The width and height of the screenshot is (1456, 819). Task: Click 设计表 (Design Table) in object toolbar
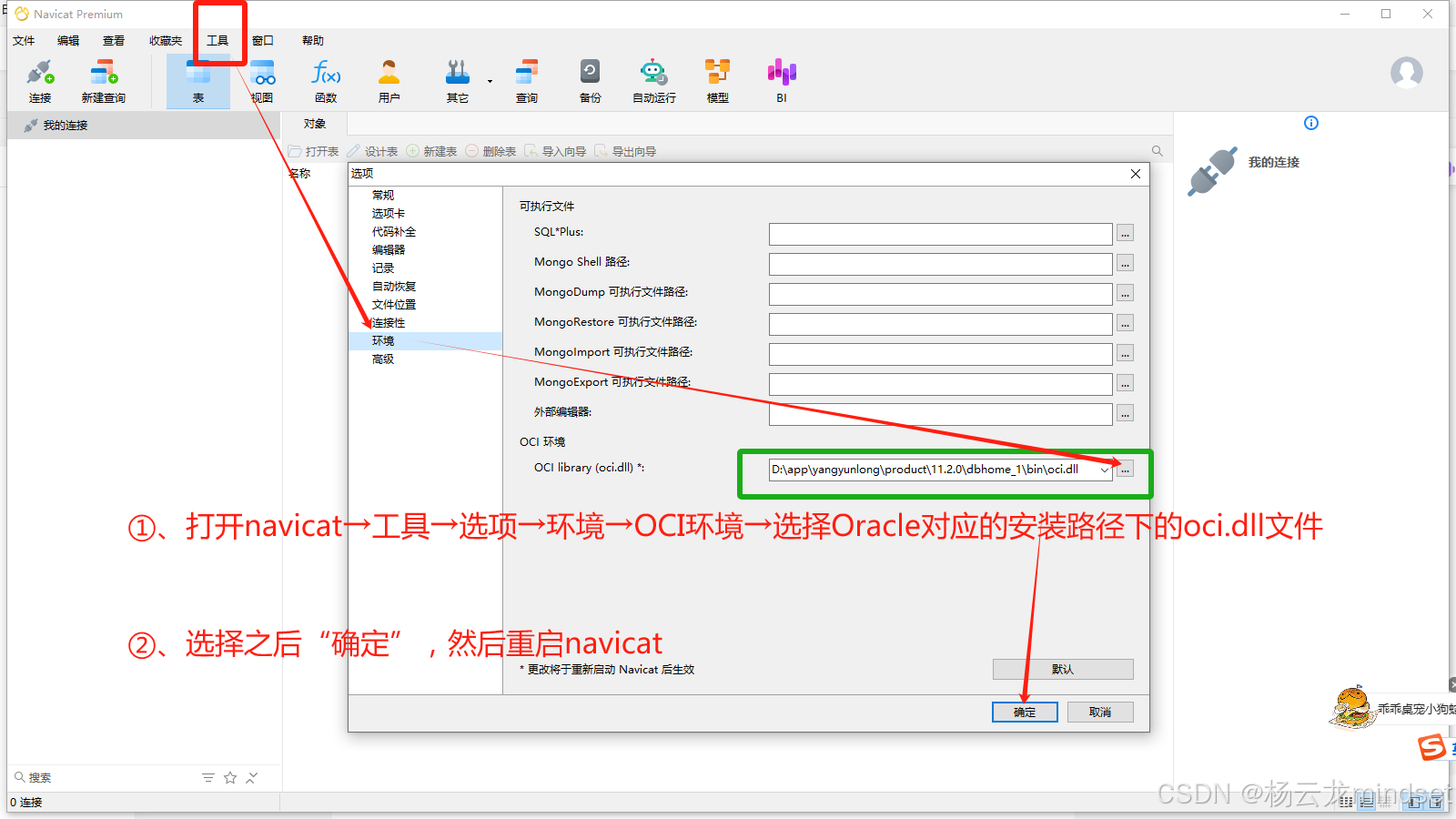(373, 151)
